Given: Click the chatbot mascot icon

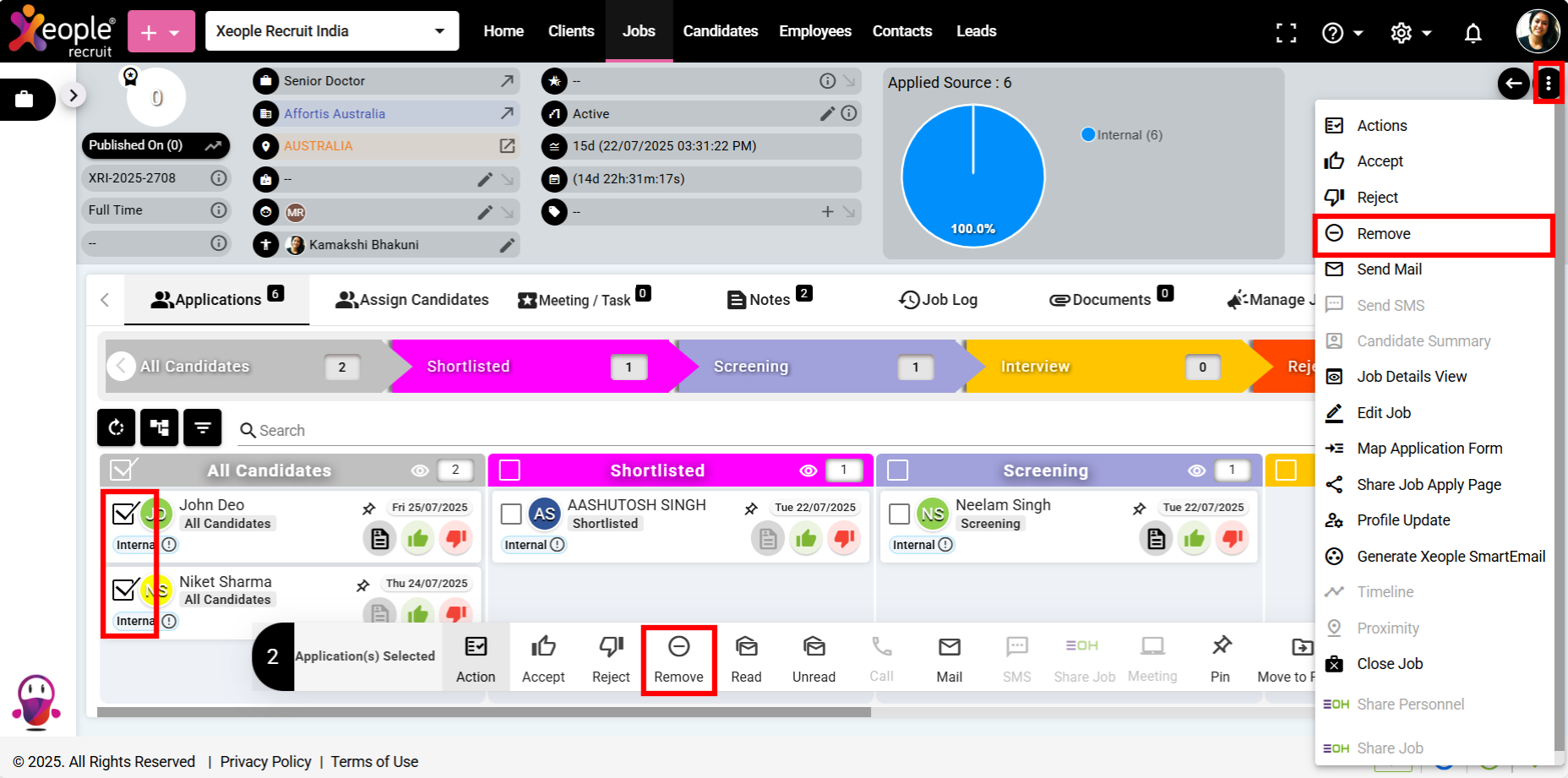Looking at the screenshot, I should [35, 702].
